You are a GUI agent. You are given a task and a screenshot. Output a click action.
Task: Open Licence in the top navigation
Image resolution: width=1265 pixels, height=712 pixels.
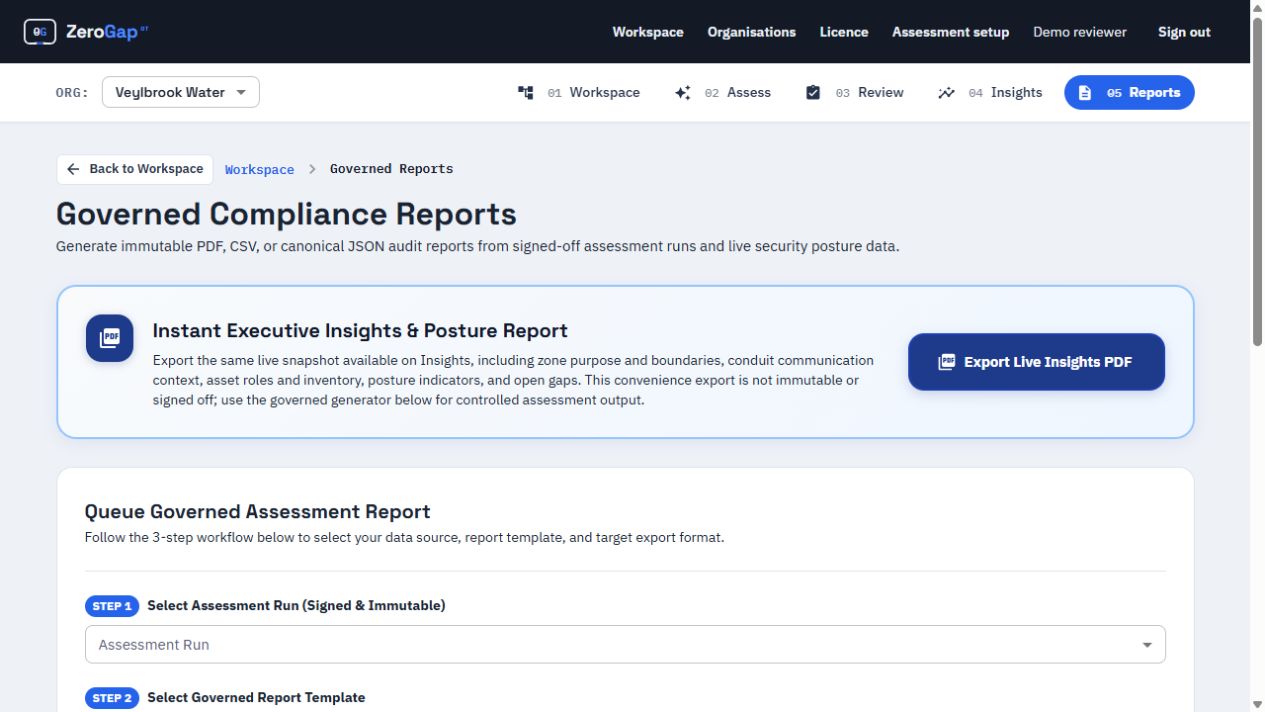pyautogui.click(x=844, y=32)
